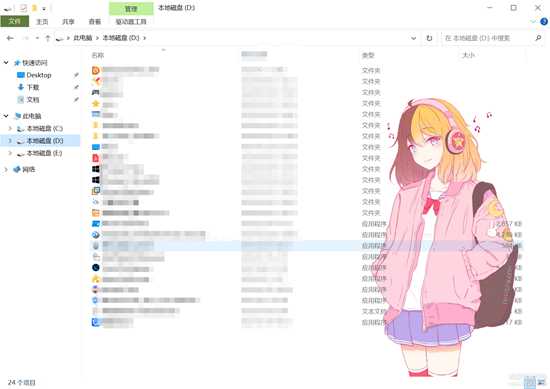The image size is (550, 389).
Task: Click 此电脑 in the address breadcrumb
Action: coord(83,38)
